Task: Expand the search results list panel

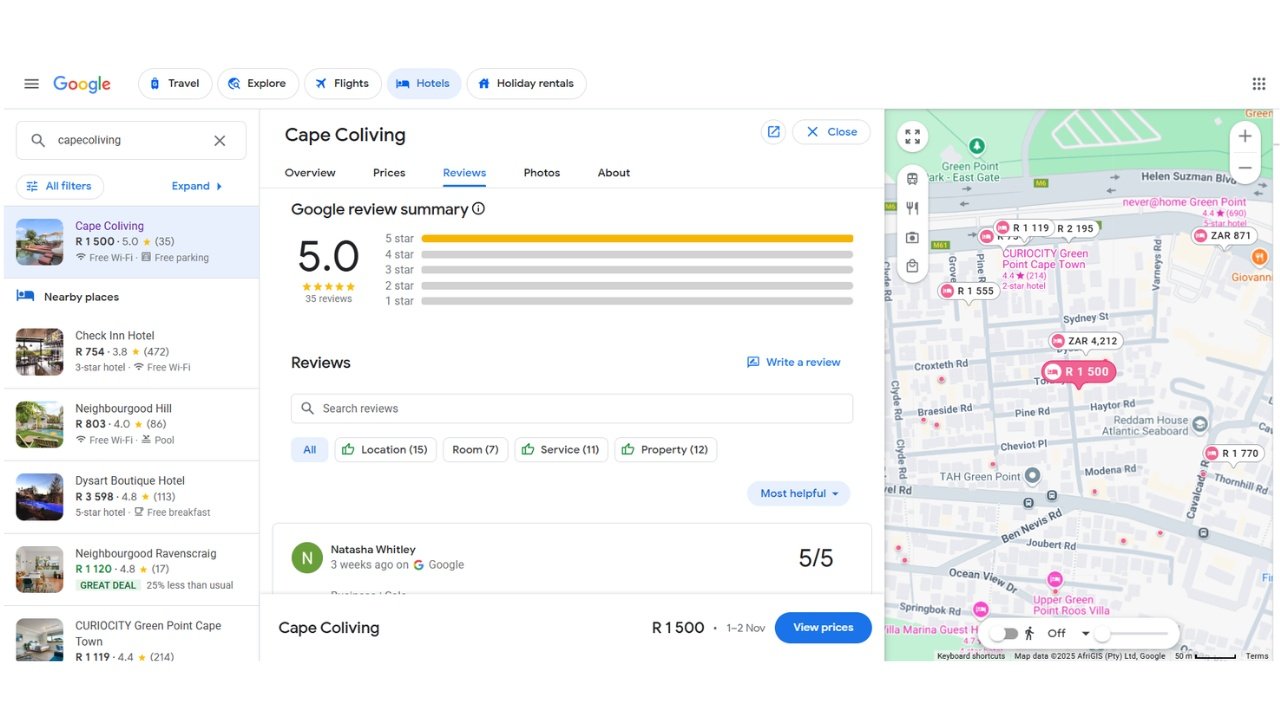Action: (x=197, y=186)
